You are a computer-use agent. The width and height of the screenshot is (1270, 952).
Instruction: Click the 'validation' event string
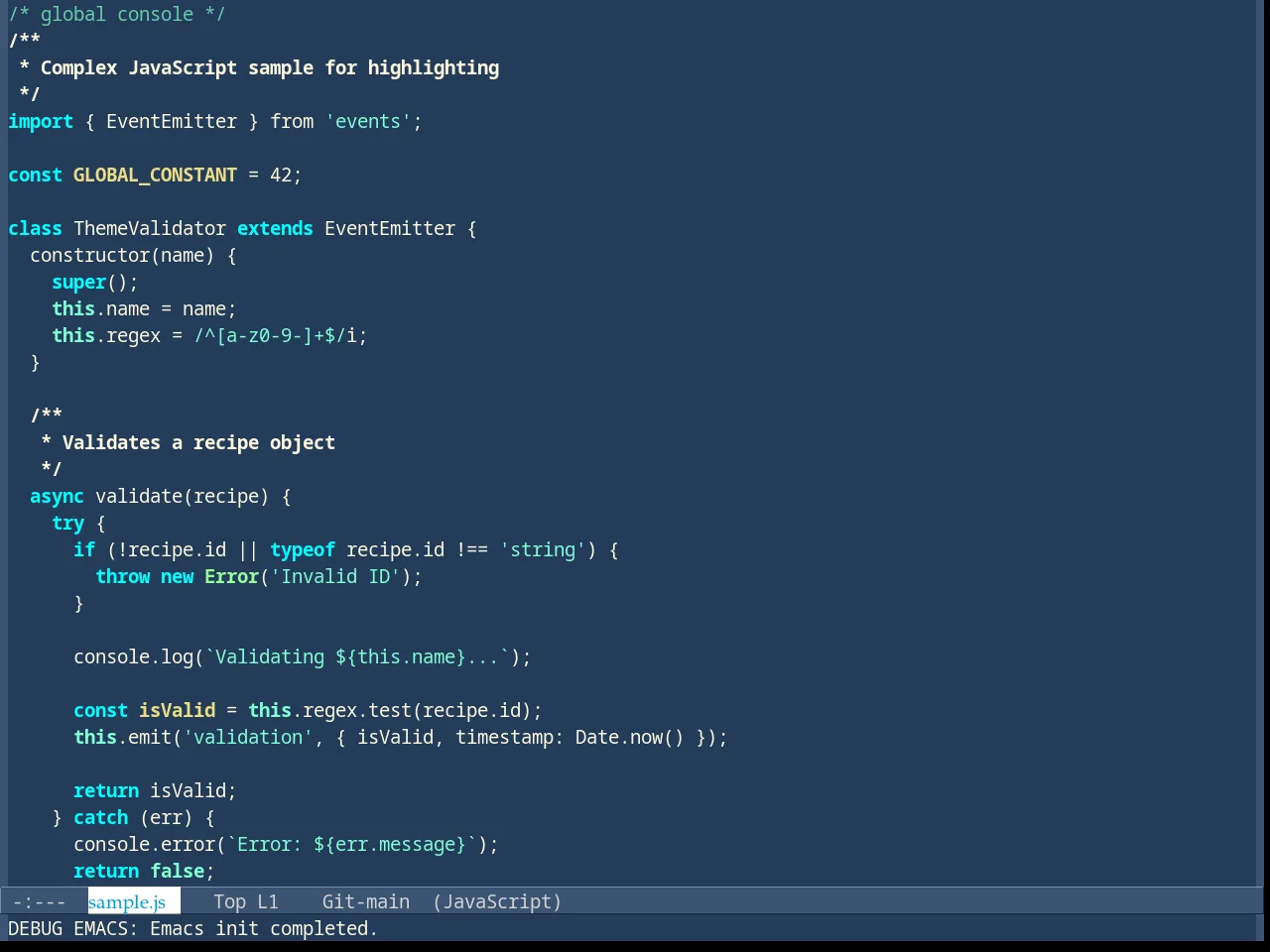pyautogui.click(x=248, y=737)
